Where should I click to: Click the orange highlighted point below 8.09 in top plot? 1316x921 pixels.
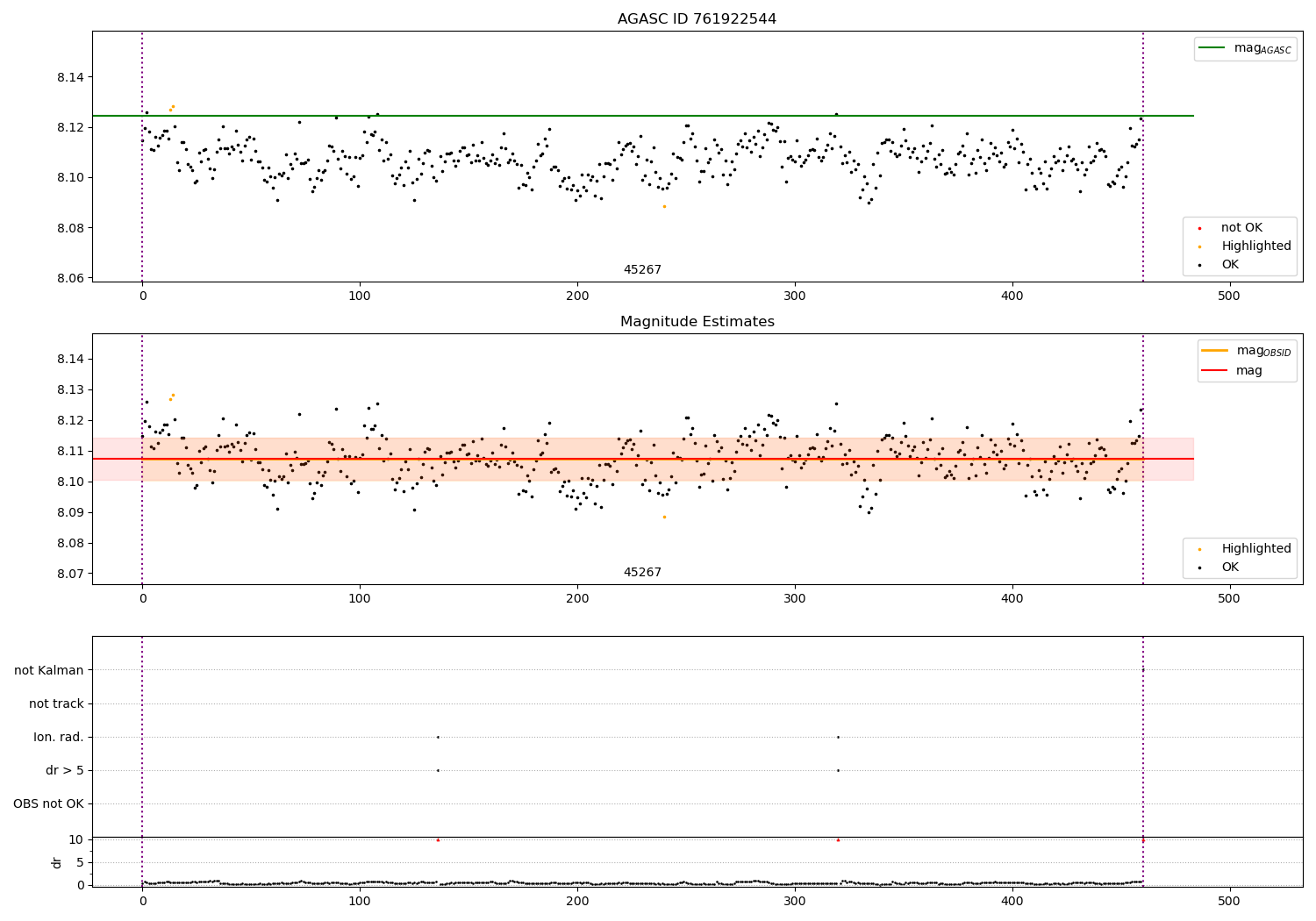point(664,206)
